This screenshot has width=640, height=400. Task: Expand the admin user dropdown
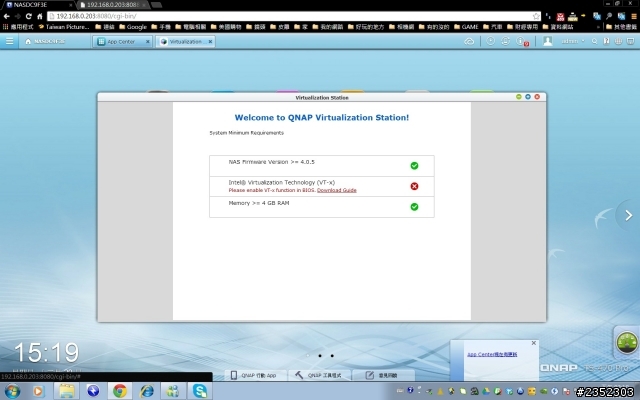tap(573, 41)
